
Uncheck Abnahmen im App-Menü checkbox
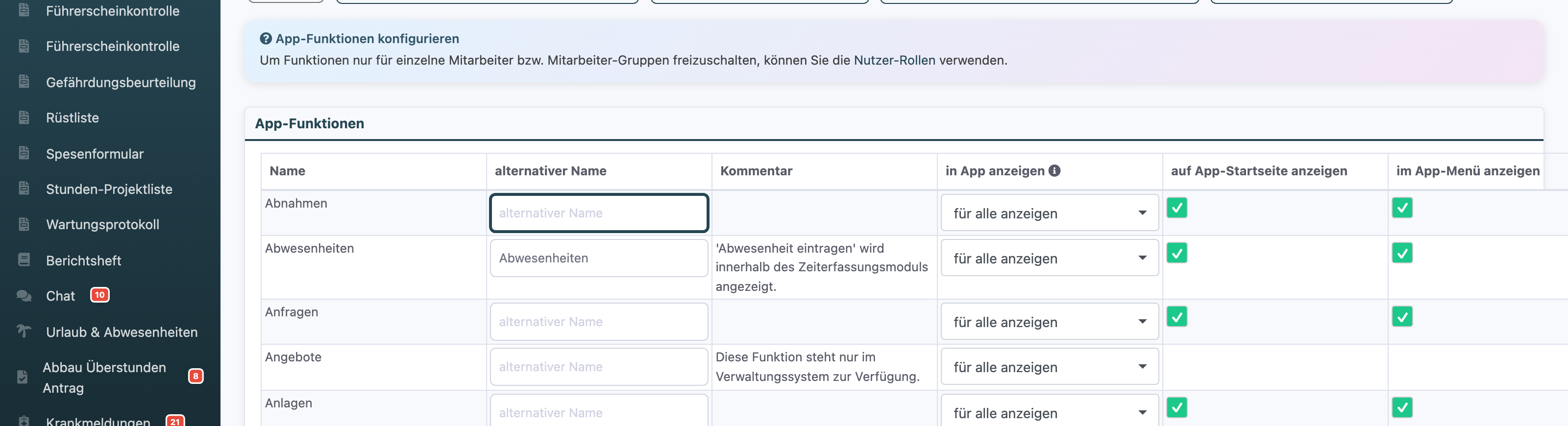click(1402, 208)
